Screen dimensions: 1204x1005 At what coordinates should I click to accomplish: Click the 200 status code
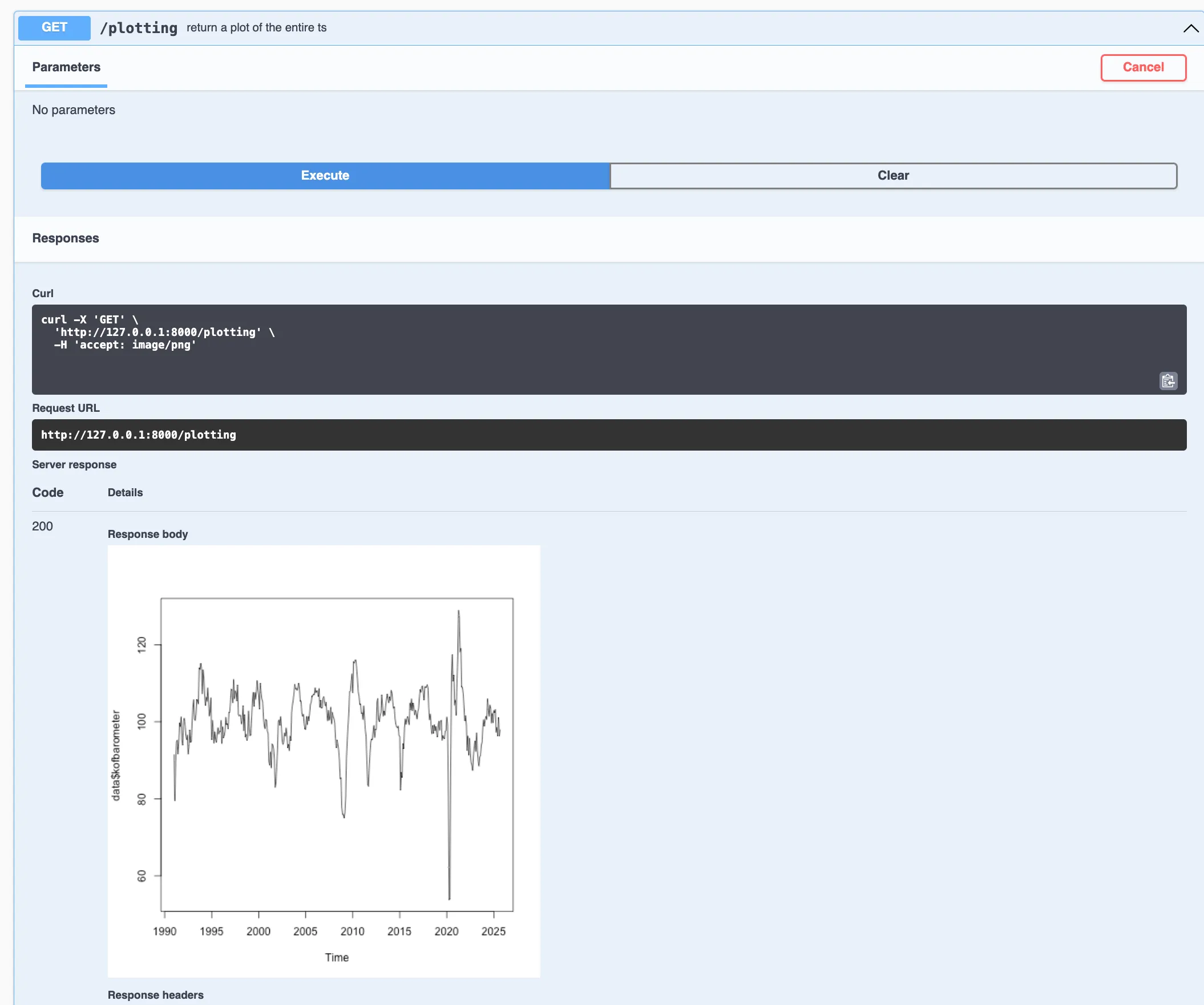pyautogui.click(x=42, y=526)
